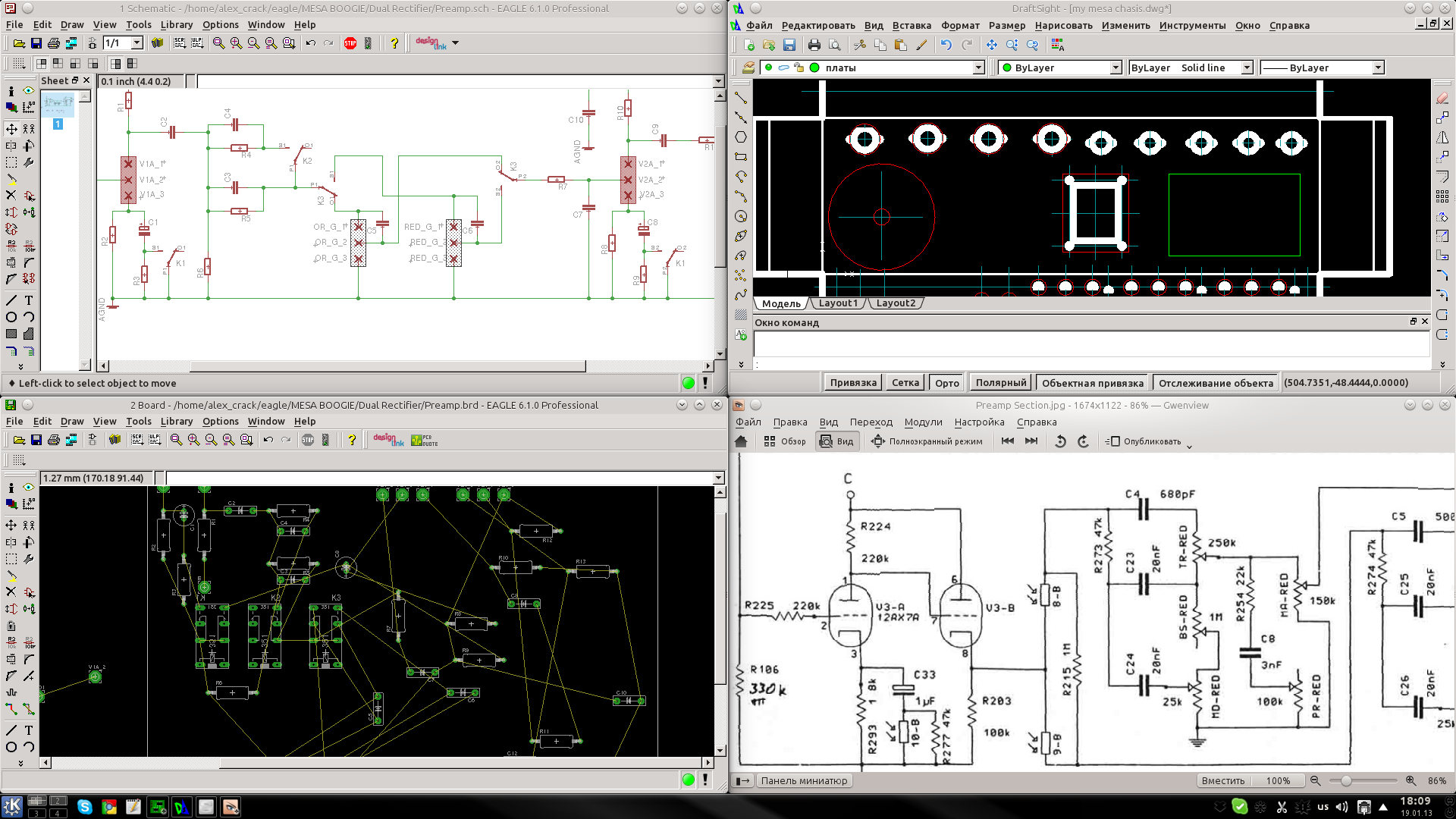Click the Home start page icon in Gwenview
The width and height of the screenshot is (1456, 819).
[x=741, y=441]
